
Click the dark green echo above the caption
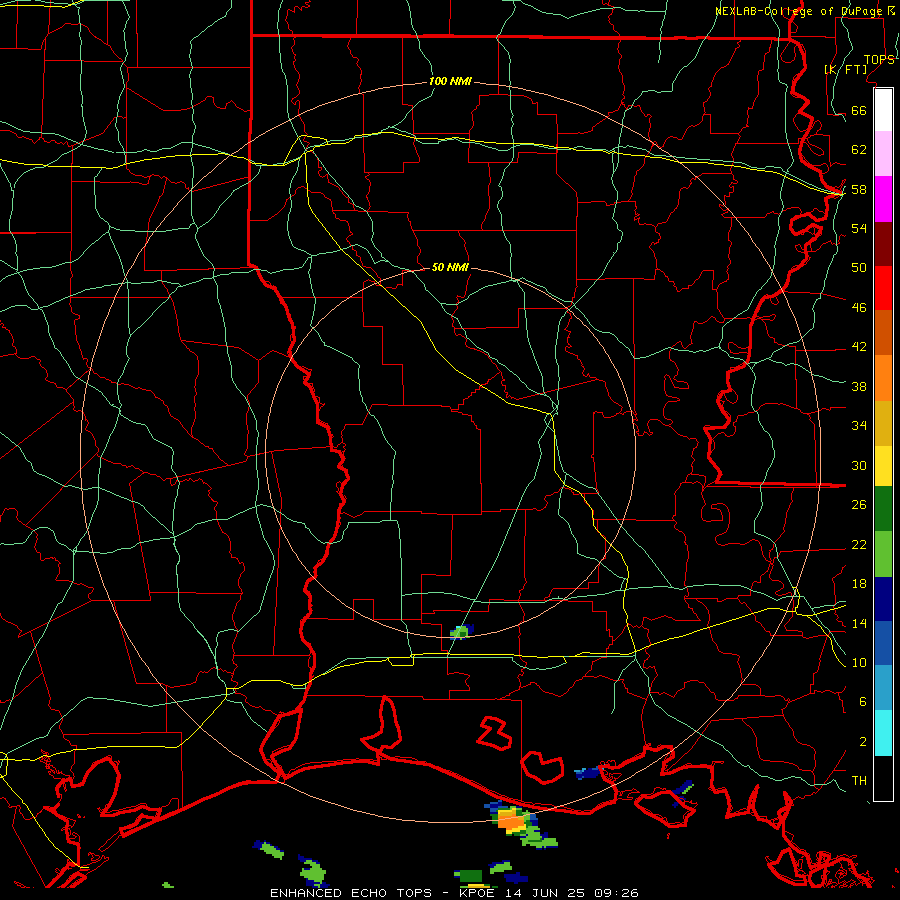pyautogui.click(x=471, y=876)
